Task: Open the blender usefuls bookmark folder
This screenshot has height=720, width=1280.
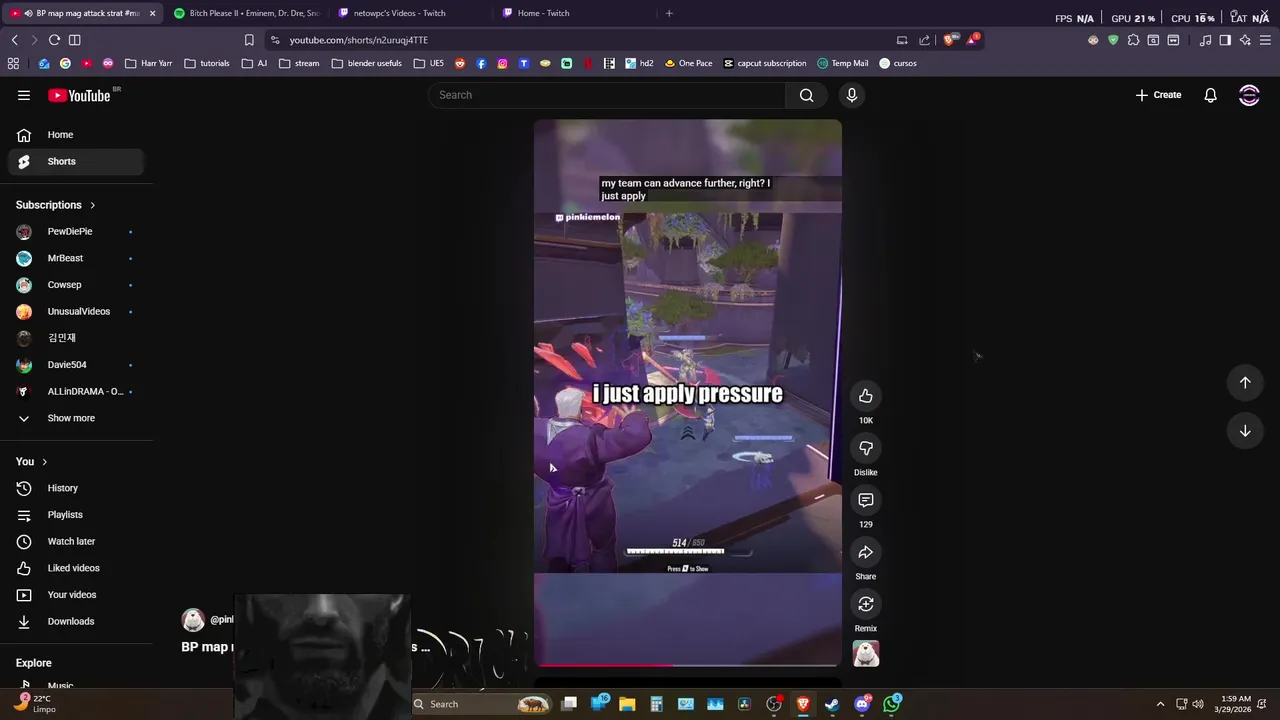Action: coord(367,63)
